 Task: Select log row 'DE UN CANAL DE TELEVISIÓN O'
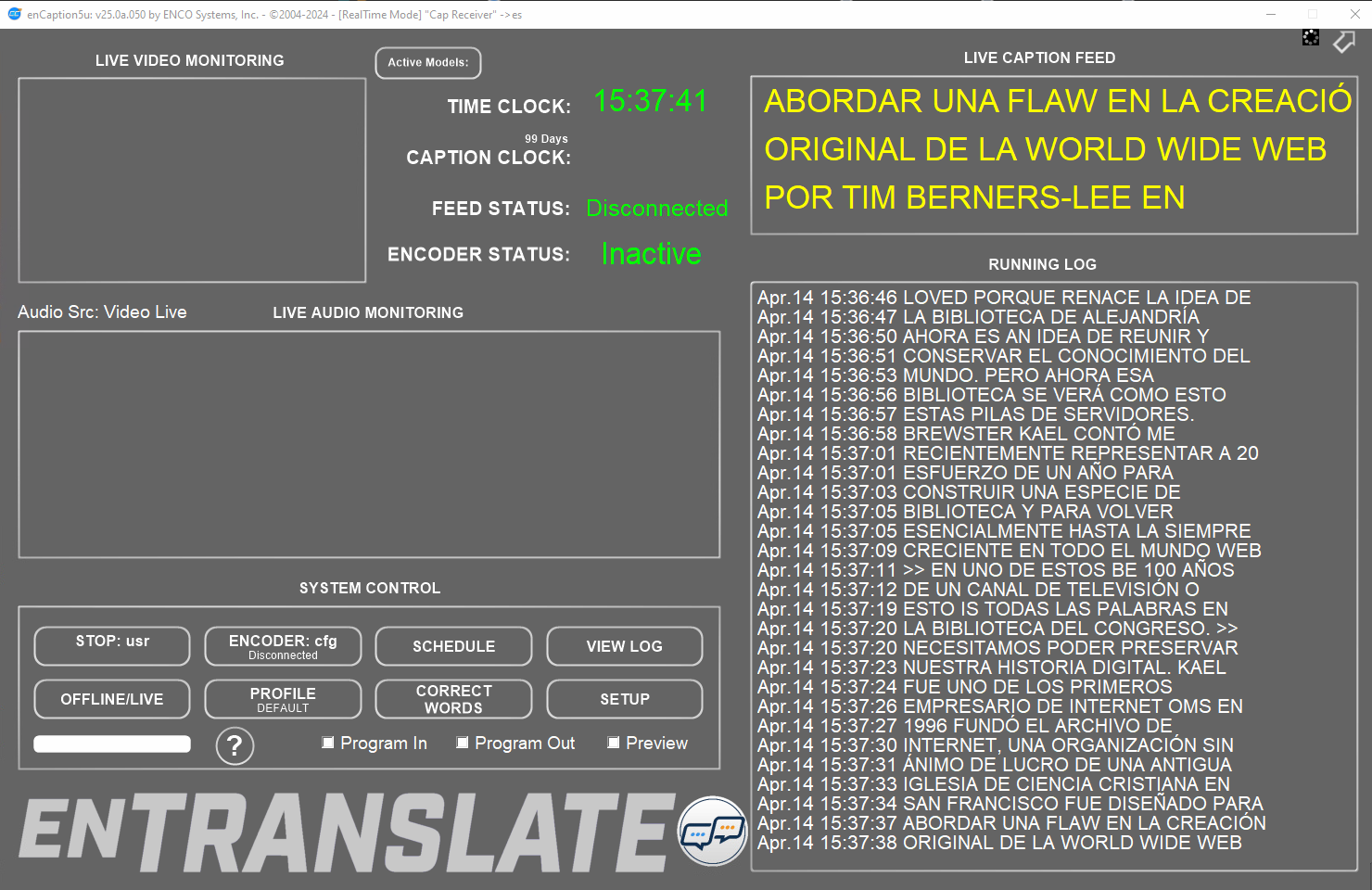click(x=978, y=590)
